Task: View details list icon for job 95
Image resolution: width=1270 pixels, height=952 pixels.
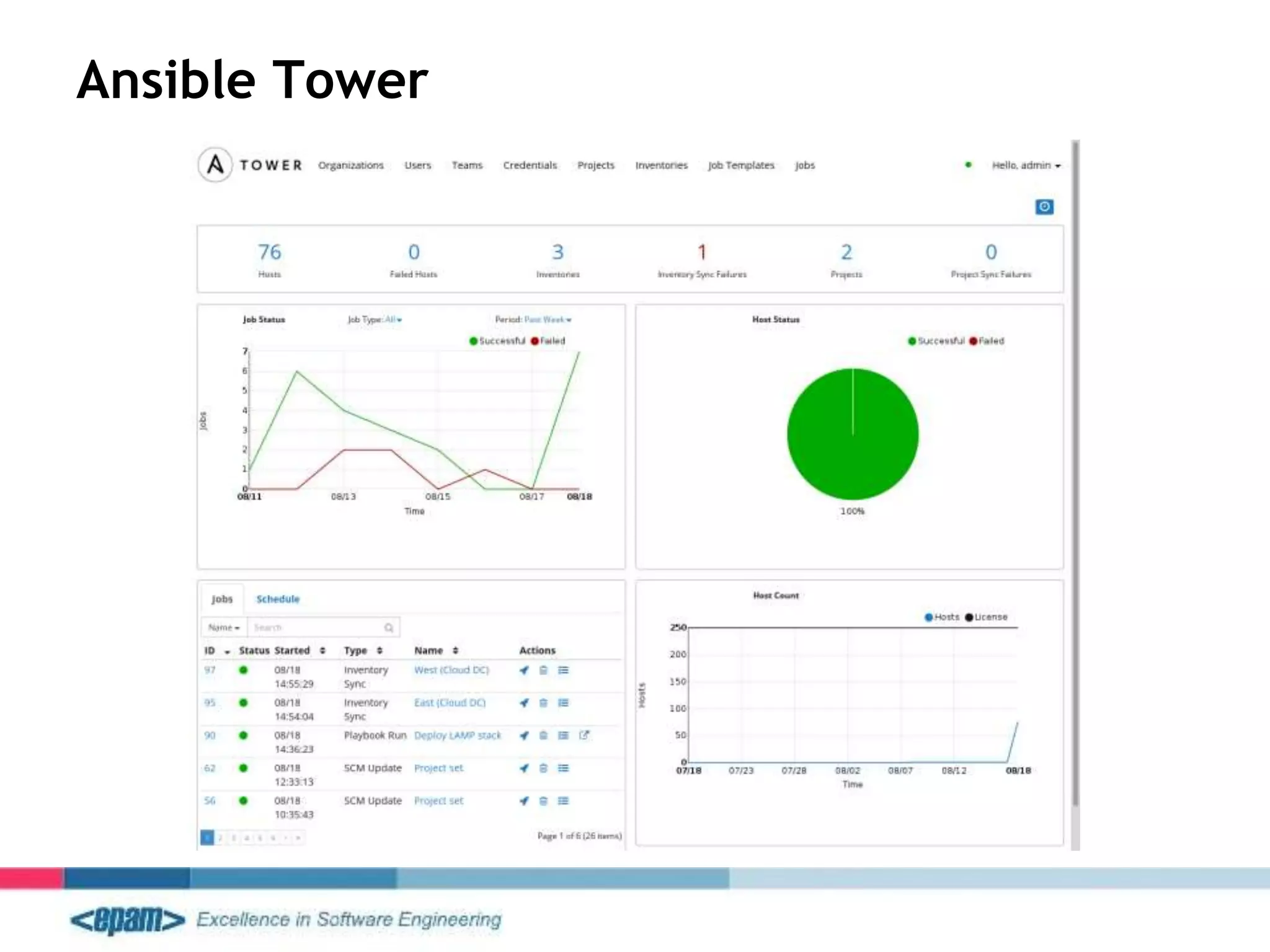Action: click(x=563, y=703)
